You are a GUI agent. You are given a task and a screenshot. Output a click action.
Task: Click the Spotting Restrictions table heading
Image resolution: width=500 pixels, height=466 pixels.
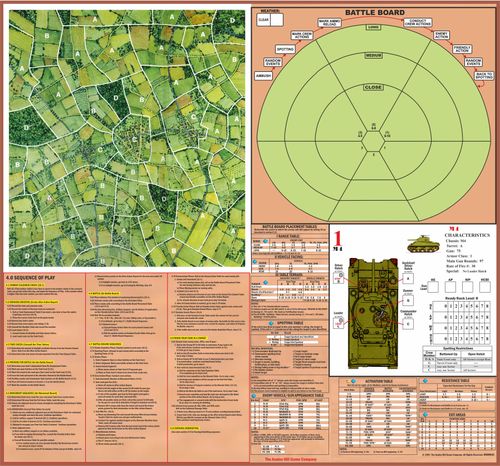pos(457,348)
